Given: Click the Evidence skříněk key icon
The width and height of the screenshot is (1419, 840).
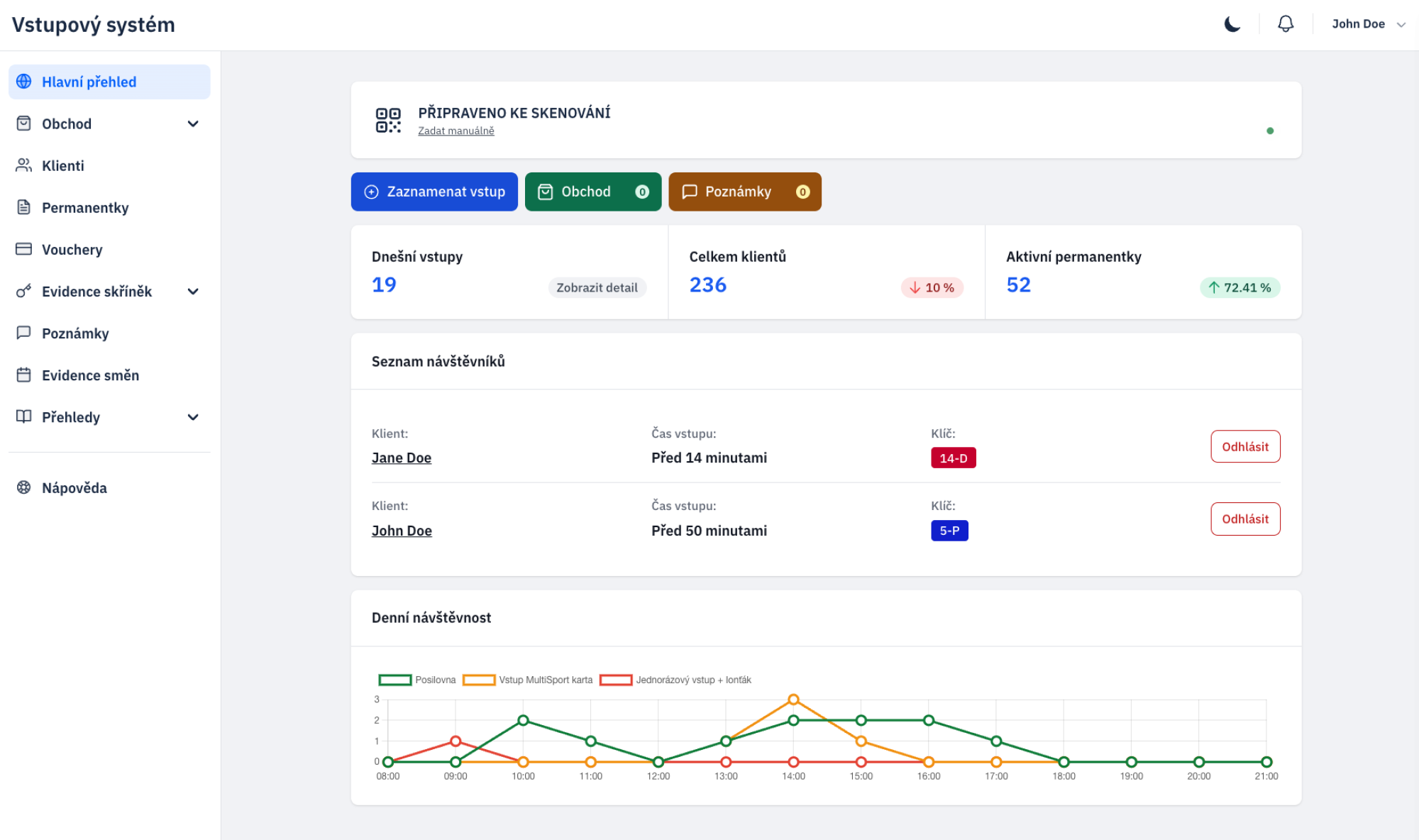Looking at the screenshot, I should (23, 291).
